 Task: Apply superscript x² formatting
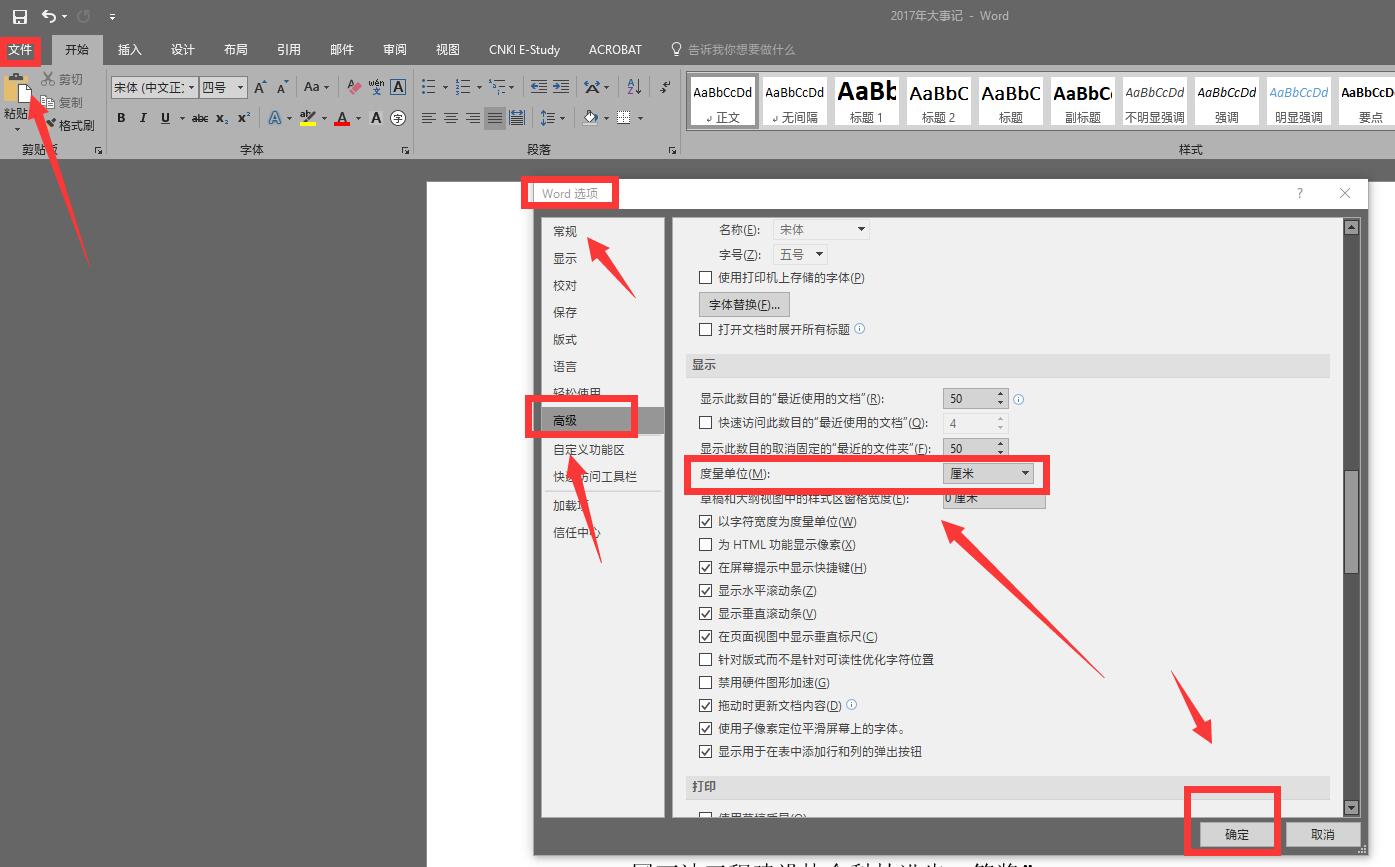point(244,118)
